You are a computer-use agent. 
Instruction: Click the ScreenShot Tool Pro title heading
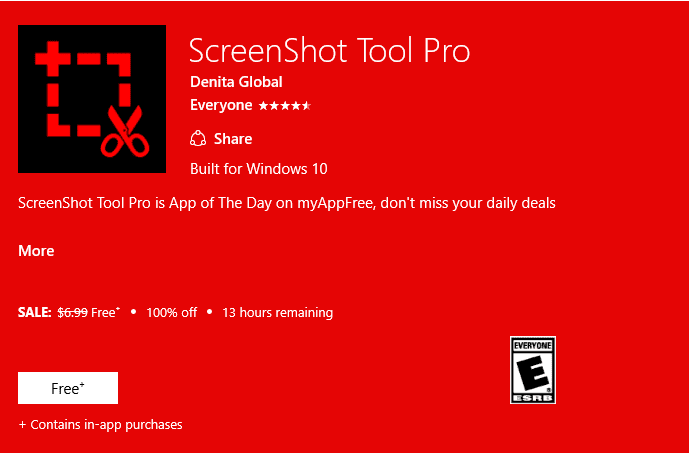(330, 51)
